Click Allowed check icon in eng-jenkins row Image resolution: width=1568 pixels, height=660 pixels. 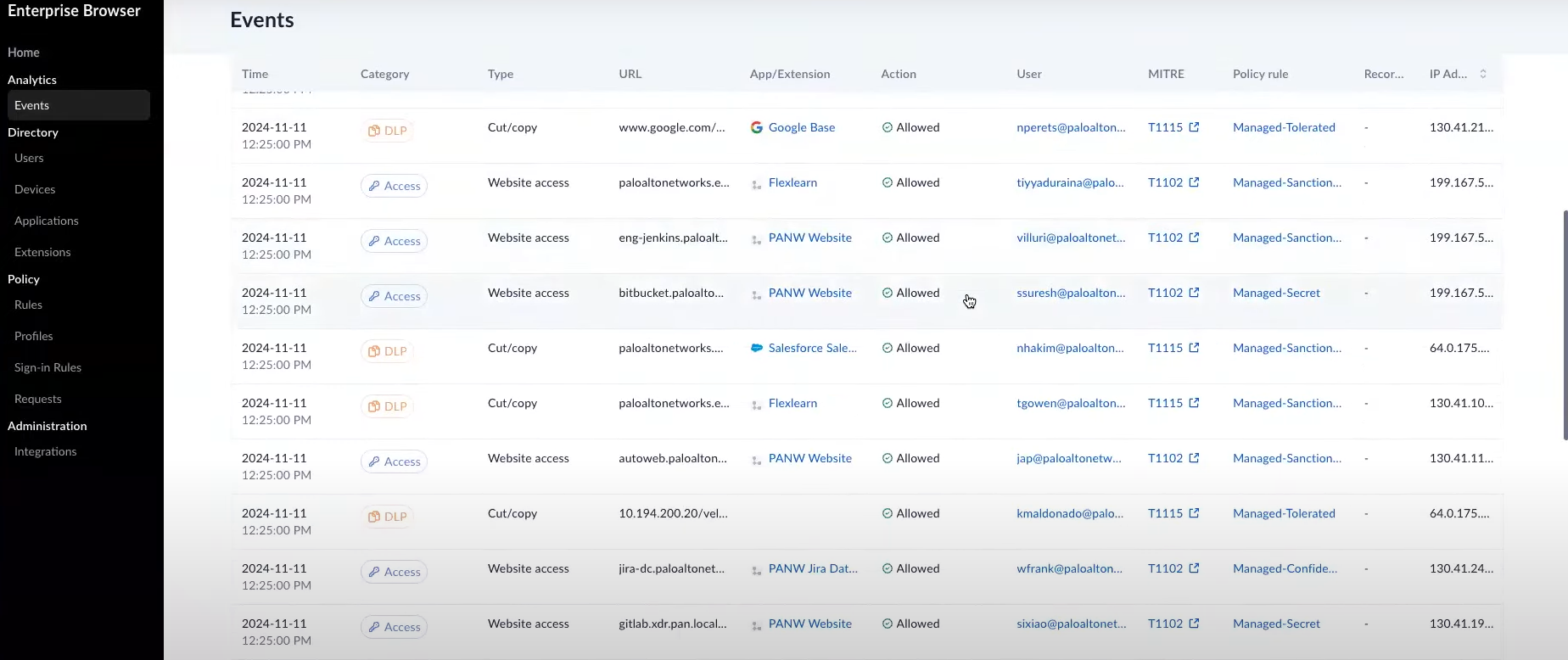887,238
